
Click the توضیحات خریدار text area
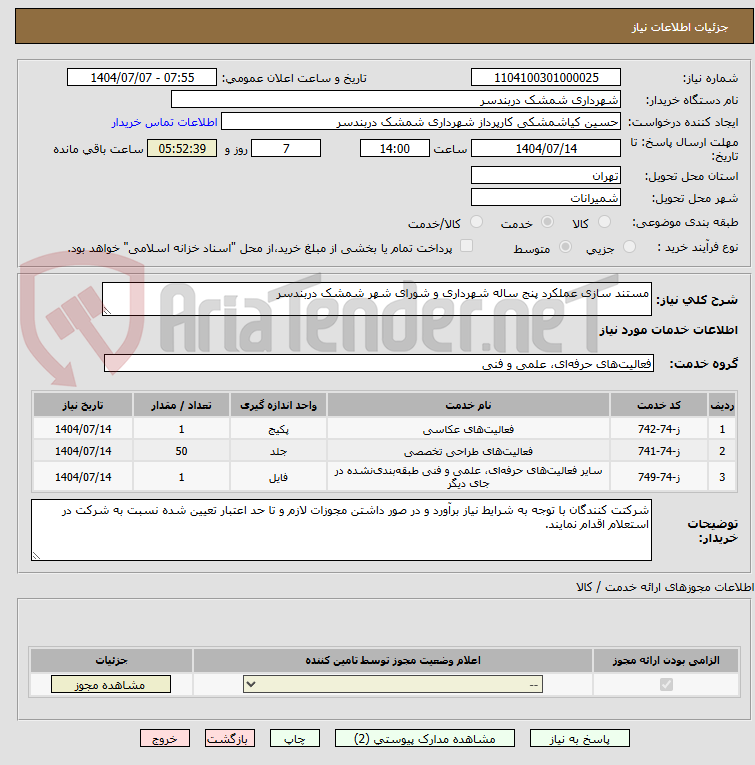[x=341, y=530]
